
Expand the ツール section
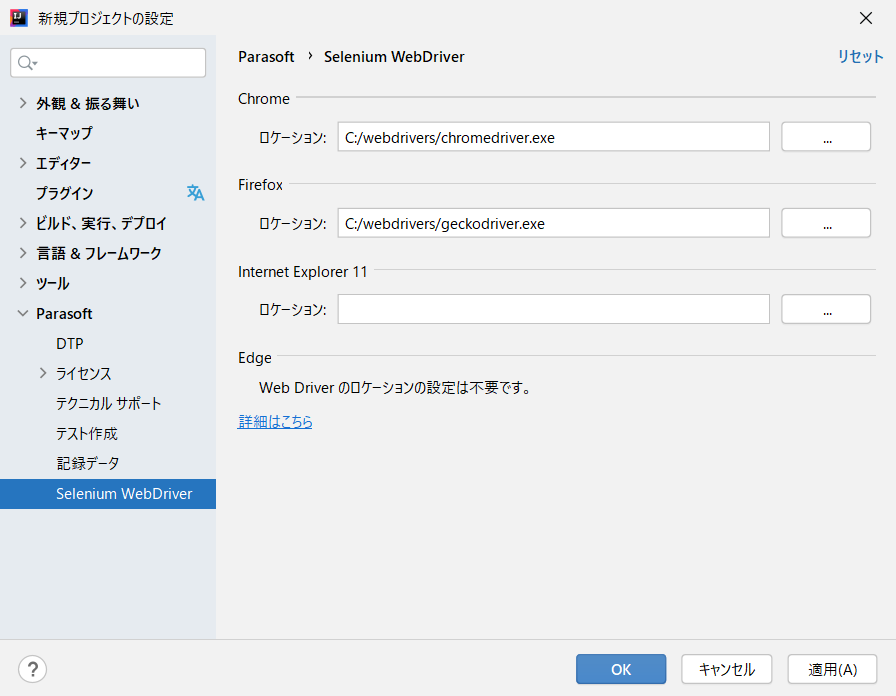pyautogui.click(x=23, y=283)
